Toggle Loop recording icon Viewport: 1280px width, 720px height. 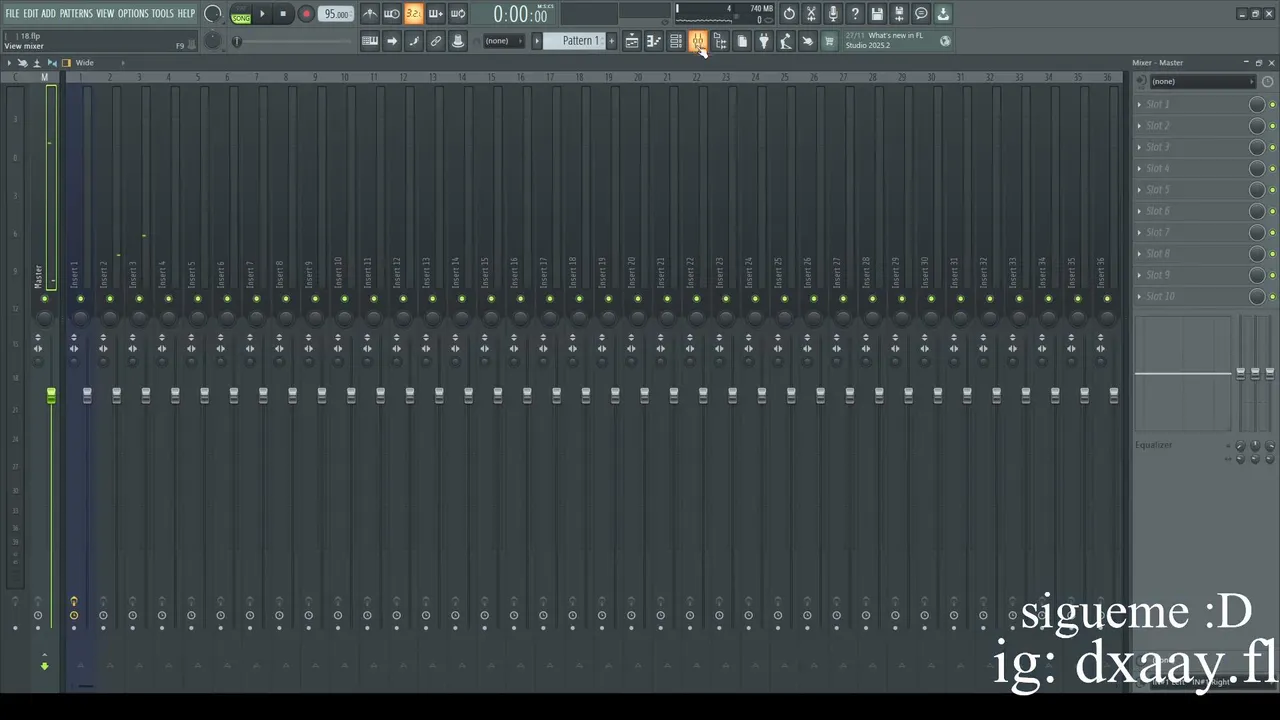coord(458,14)
